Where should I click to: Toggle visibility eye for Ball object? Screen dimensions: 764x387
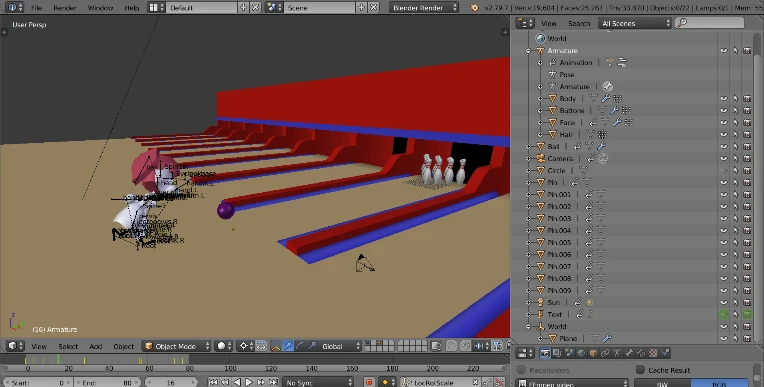click(724, 146)
